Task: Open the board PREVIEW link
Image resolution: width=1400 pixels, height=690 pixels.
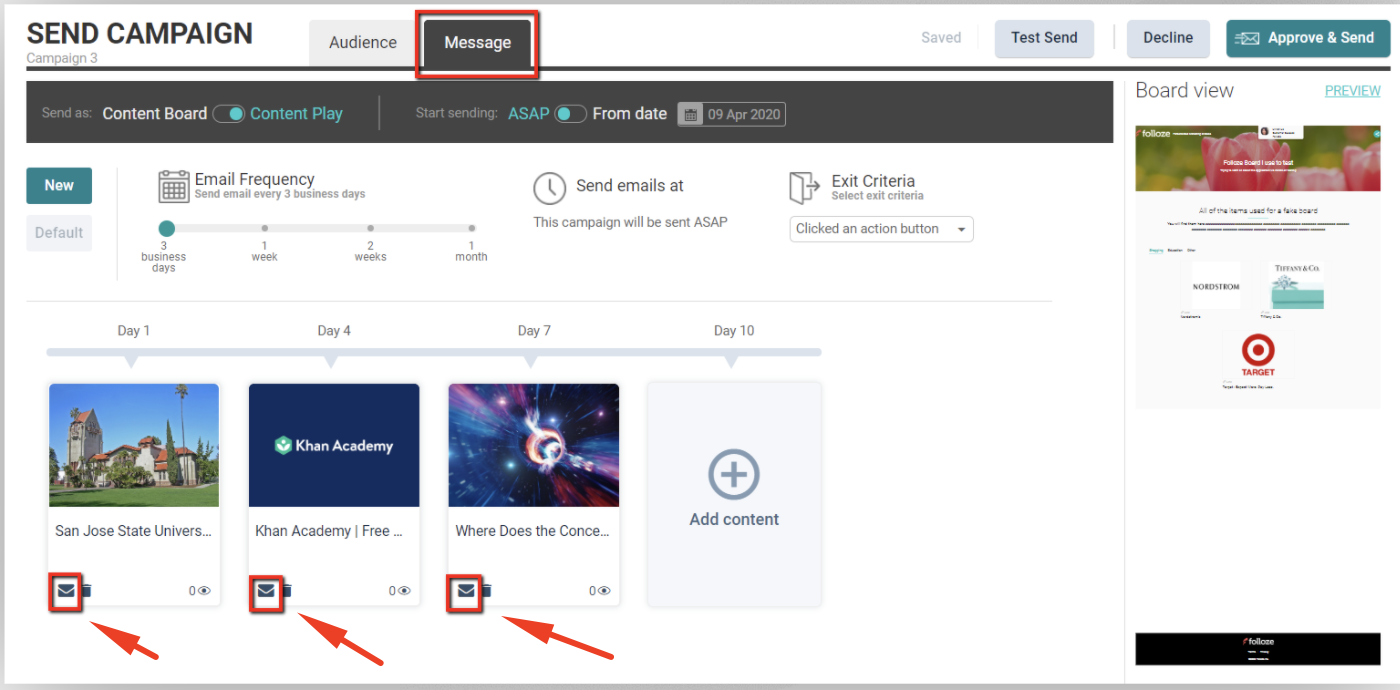Action: pos(1352,91)
